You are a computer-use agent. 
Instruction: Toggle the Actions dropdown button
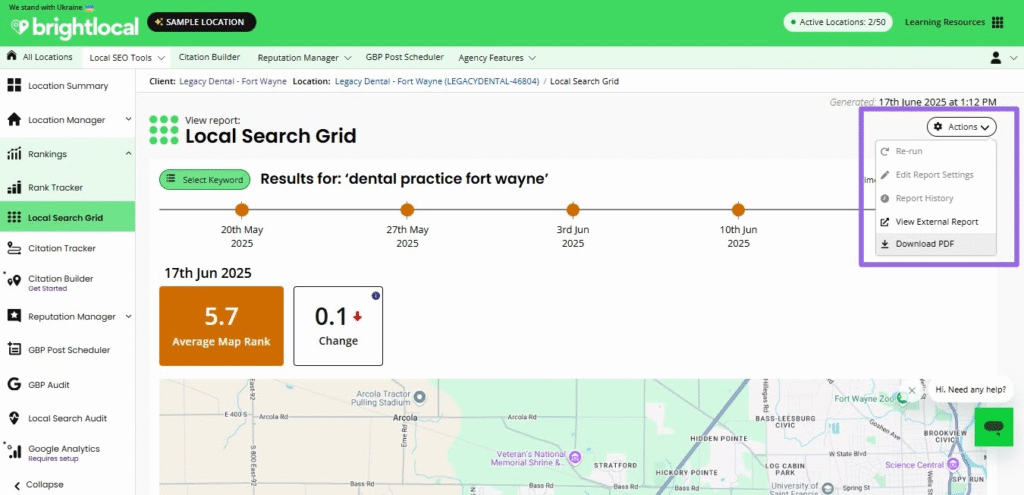click(961, 127)
